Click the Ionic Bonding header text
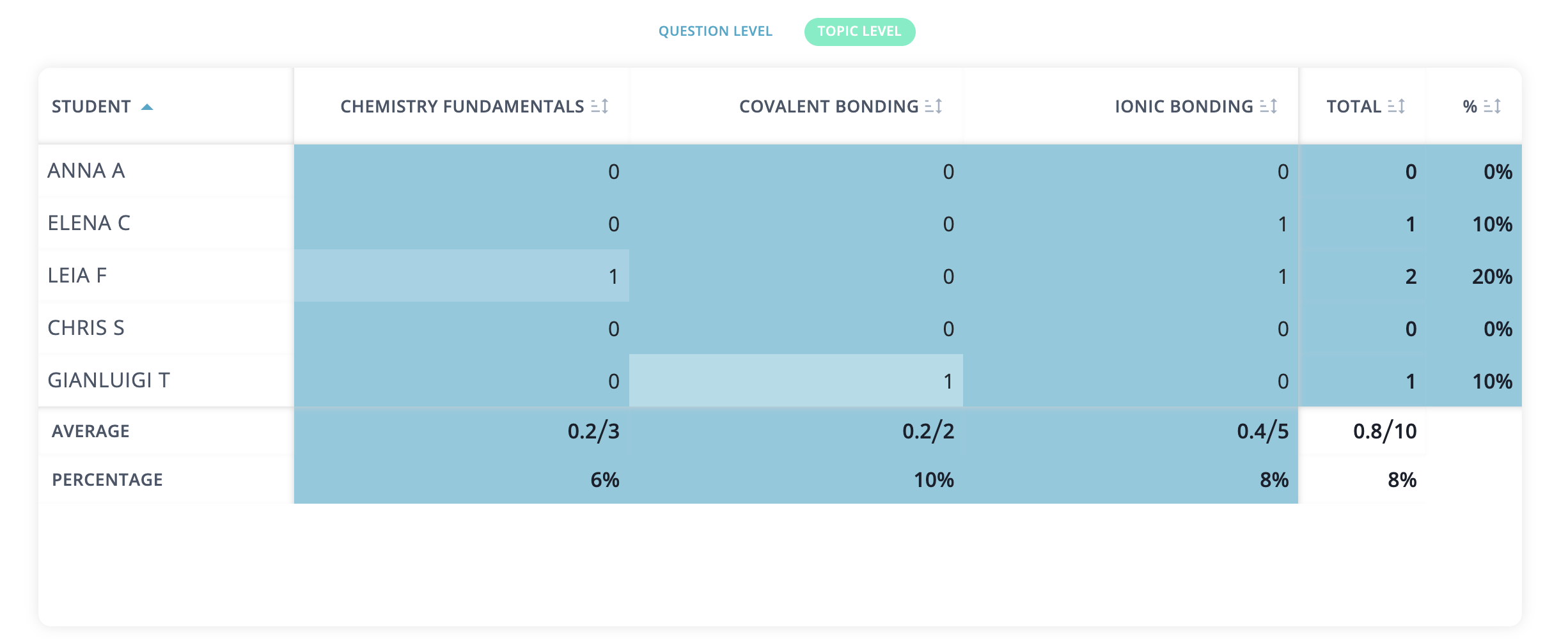 pyautogui.click(x=1184, y=107)
